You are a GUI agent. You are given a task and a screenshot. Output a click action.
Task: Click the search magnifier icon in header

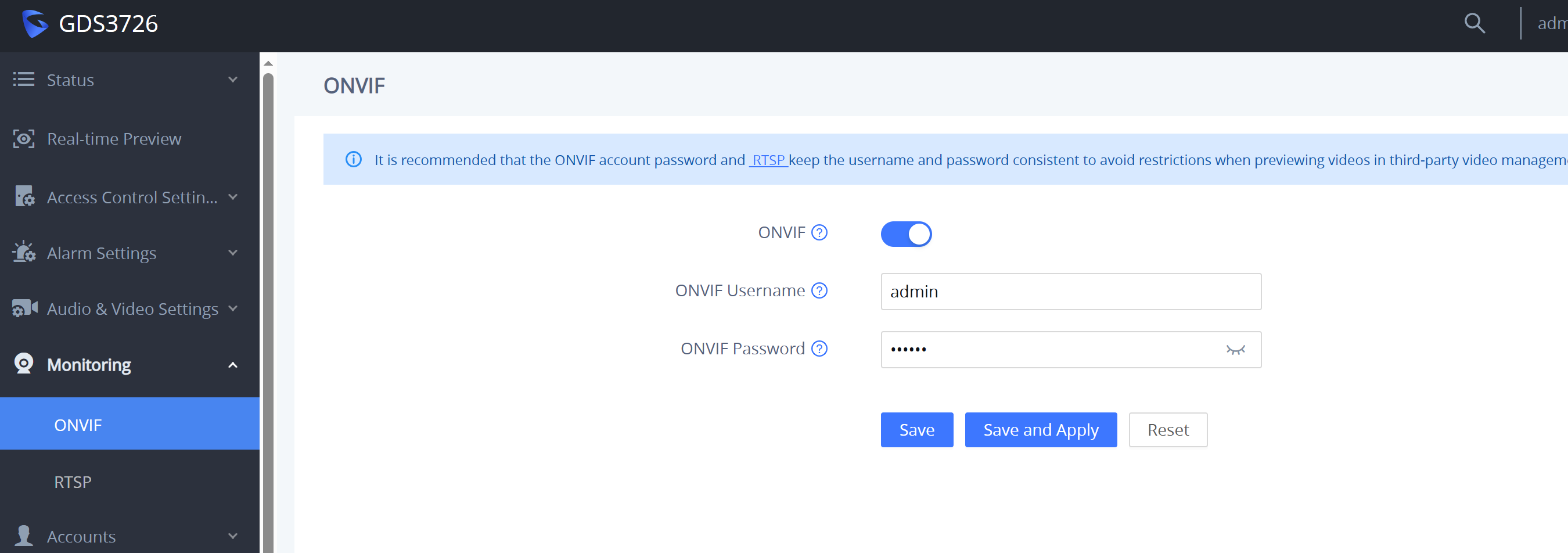[x=1475, y=23]
